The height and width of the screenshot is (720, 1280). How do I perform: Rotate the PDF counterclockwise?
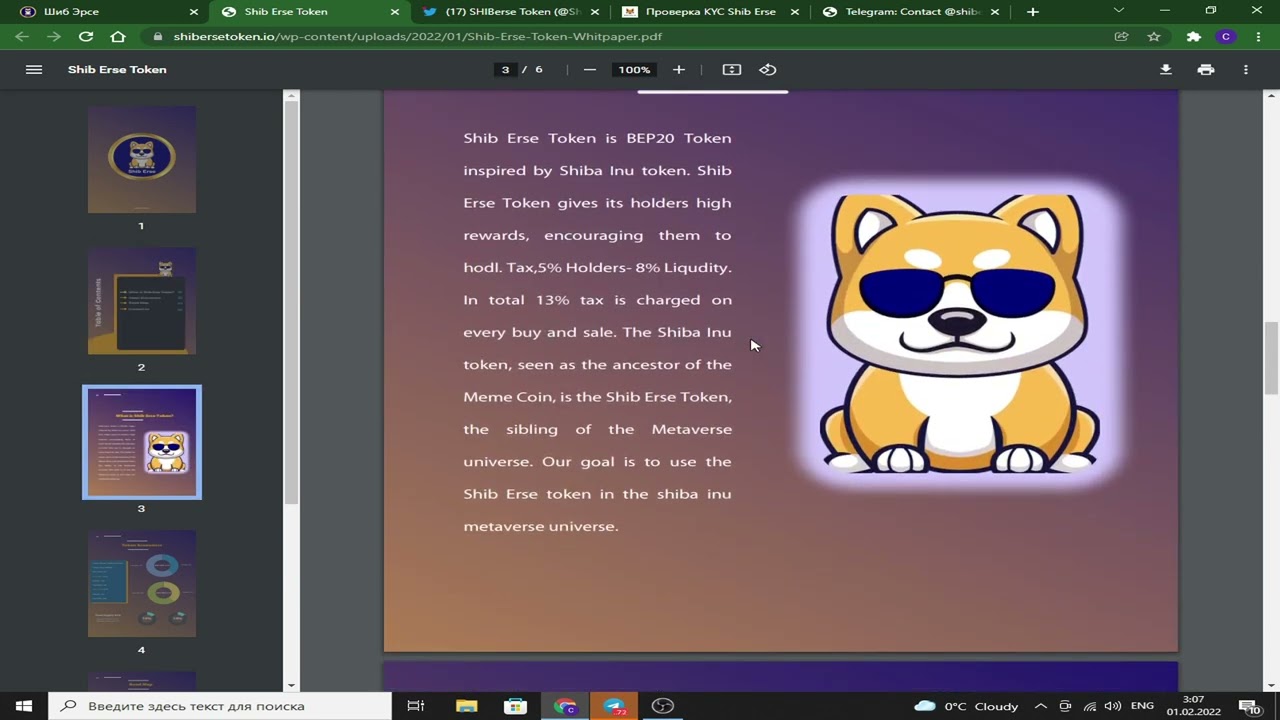click(768, 70)
